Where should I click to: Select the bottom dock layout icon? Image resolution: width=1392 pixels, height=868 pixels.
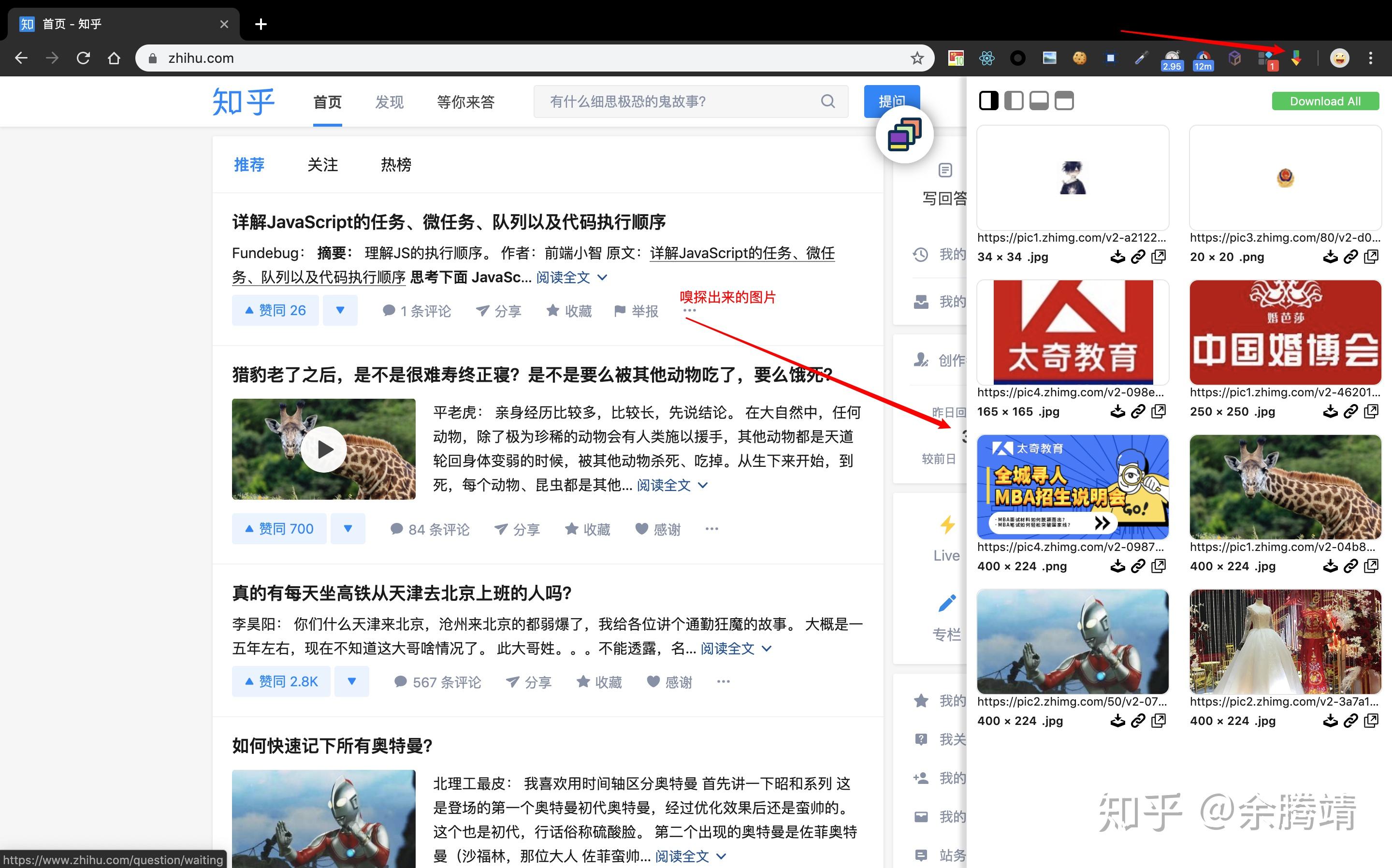point(1039,101)
